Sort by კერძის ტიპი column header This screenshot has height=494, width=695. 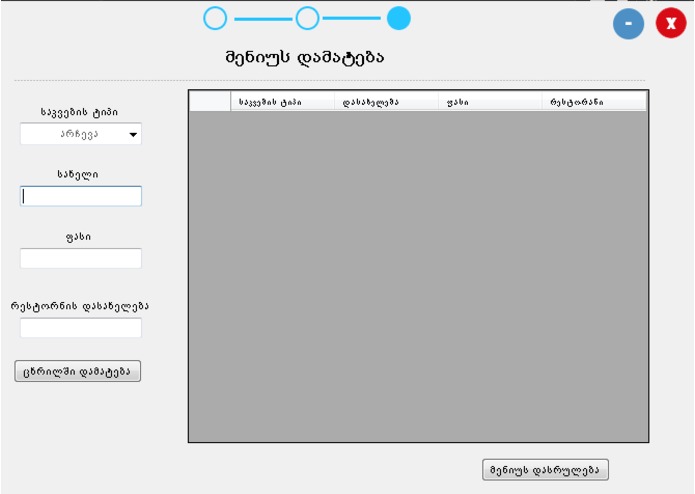pyautogui.click(x=282, y=102)
